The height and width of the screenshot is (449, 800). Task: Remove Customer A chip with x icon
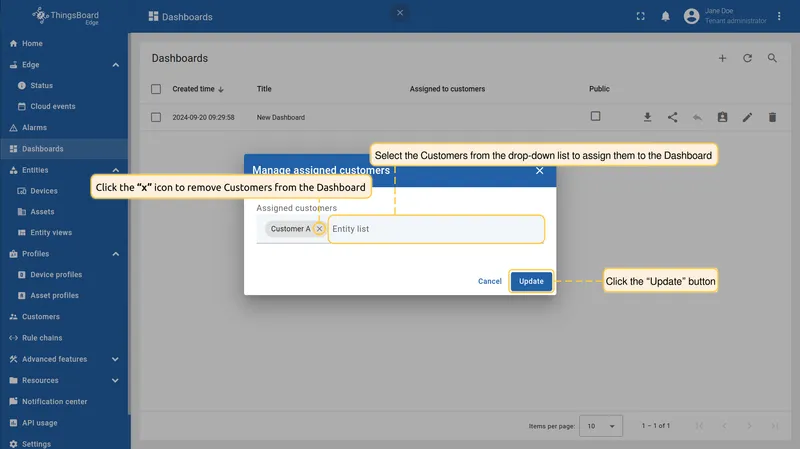coord(319,229)
